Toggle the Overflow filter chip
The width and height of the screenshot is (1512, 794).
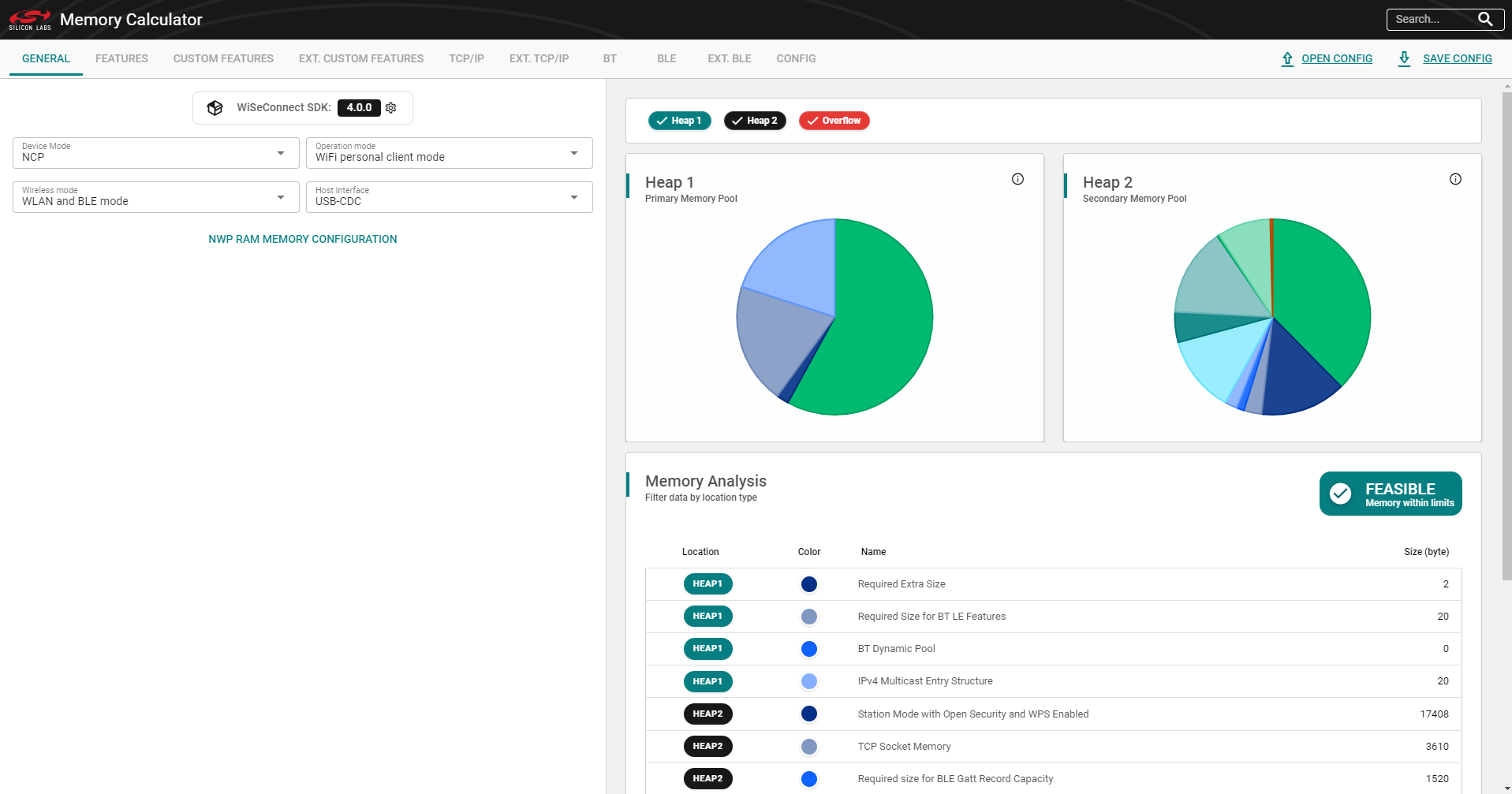coord(834,121)
